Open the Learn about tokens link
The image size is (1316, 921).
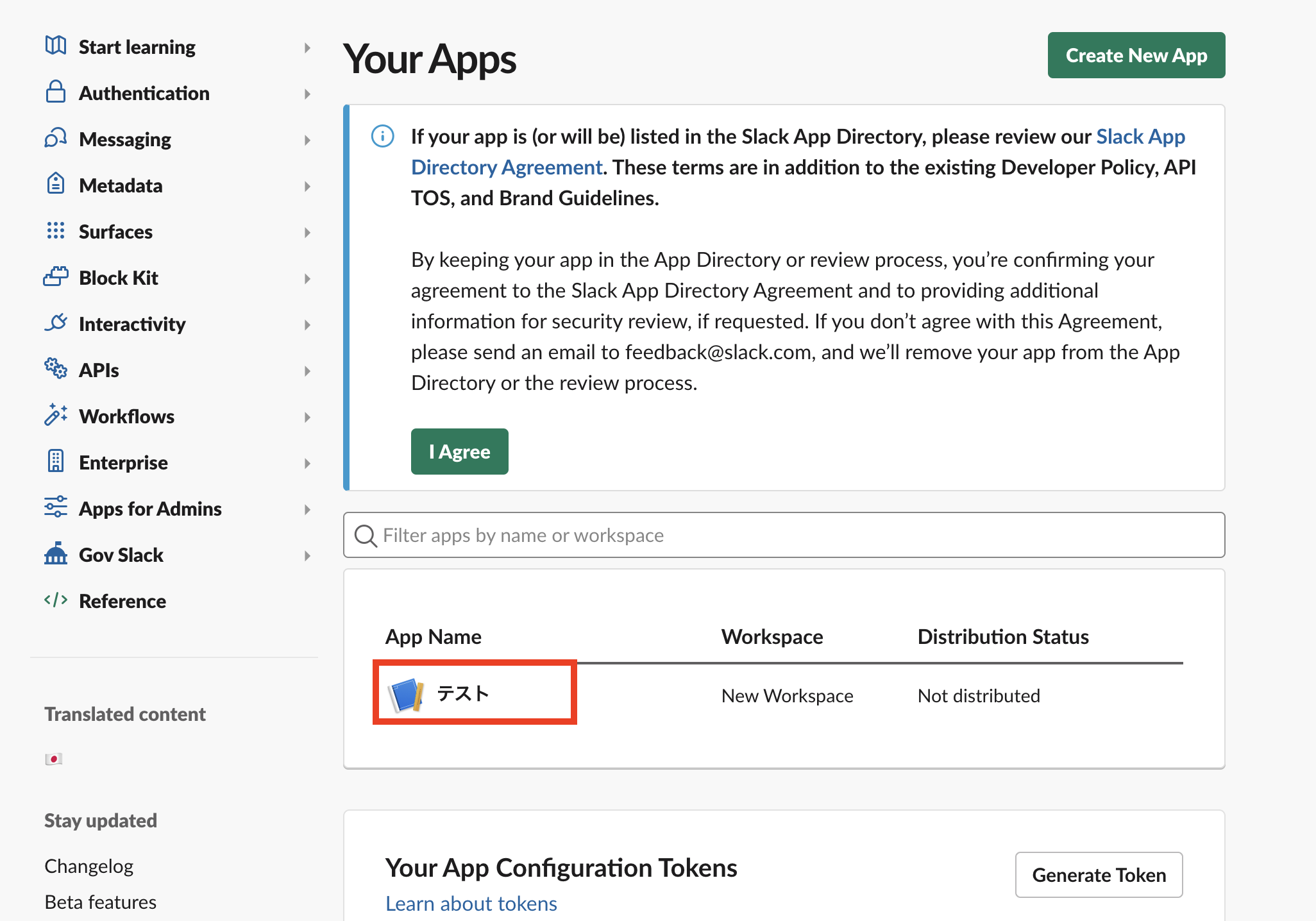pos(471,903)
